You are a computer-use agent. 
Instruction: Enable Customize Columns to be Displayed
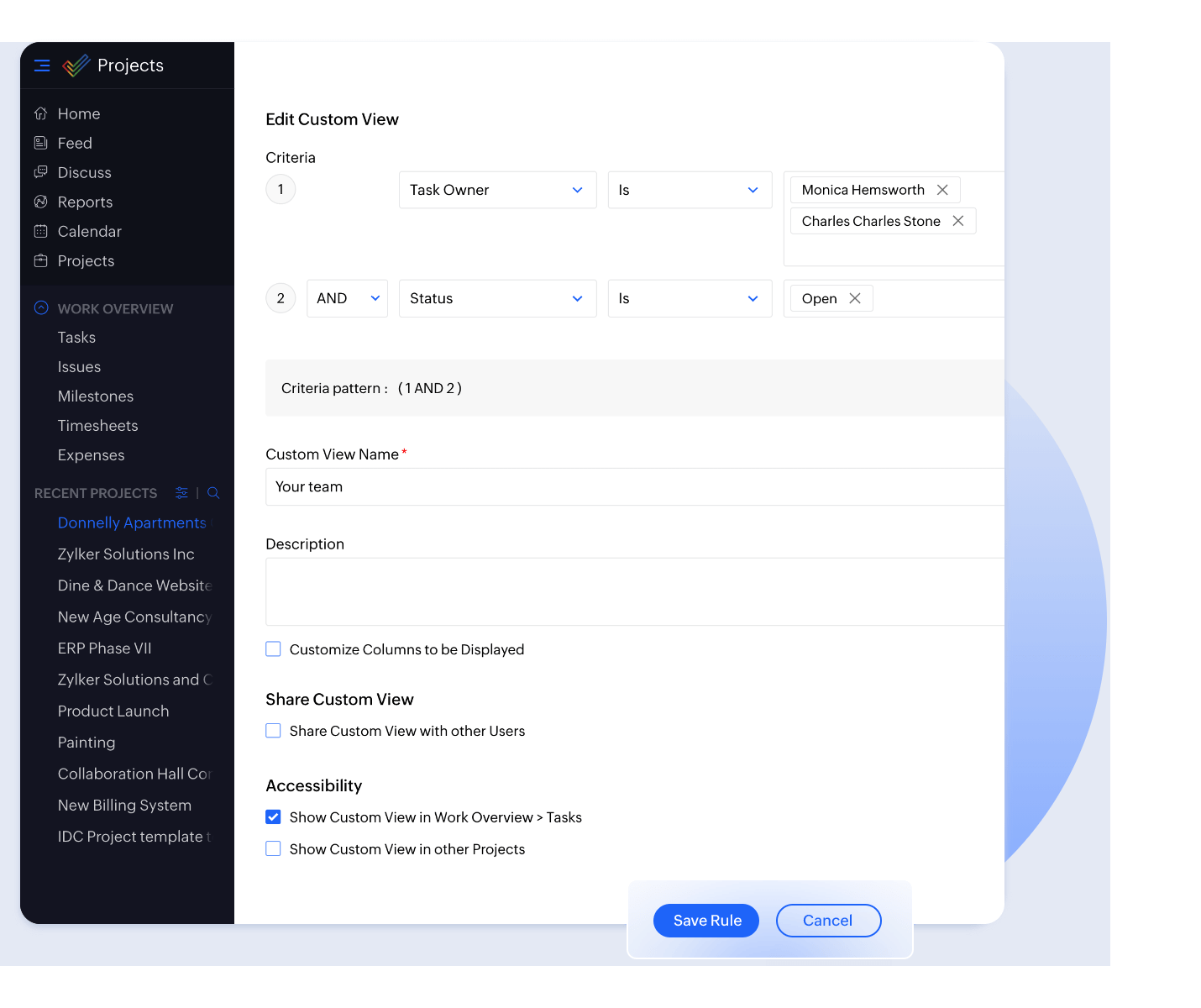pyautogui.click(x=273, y=648)
